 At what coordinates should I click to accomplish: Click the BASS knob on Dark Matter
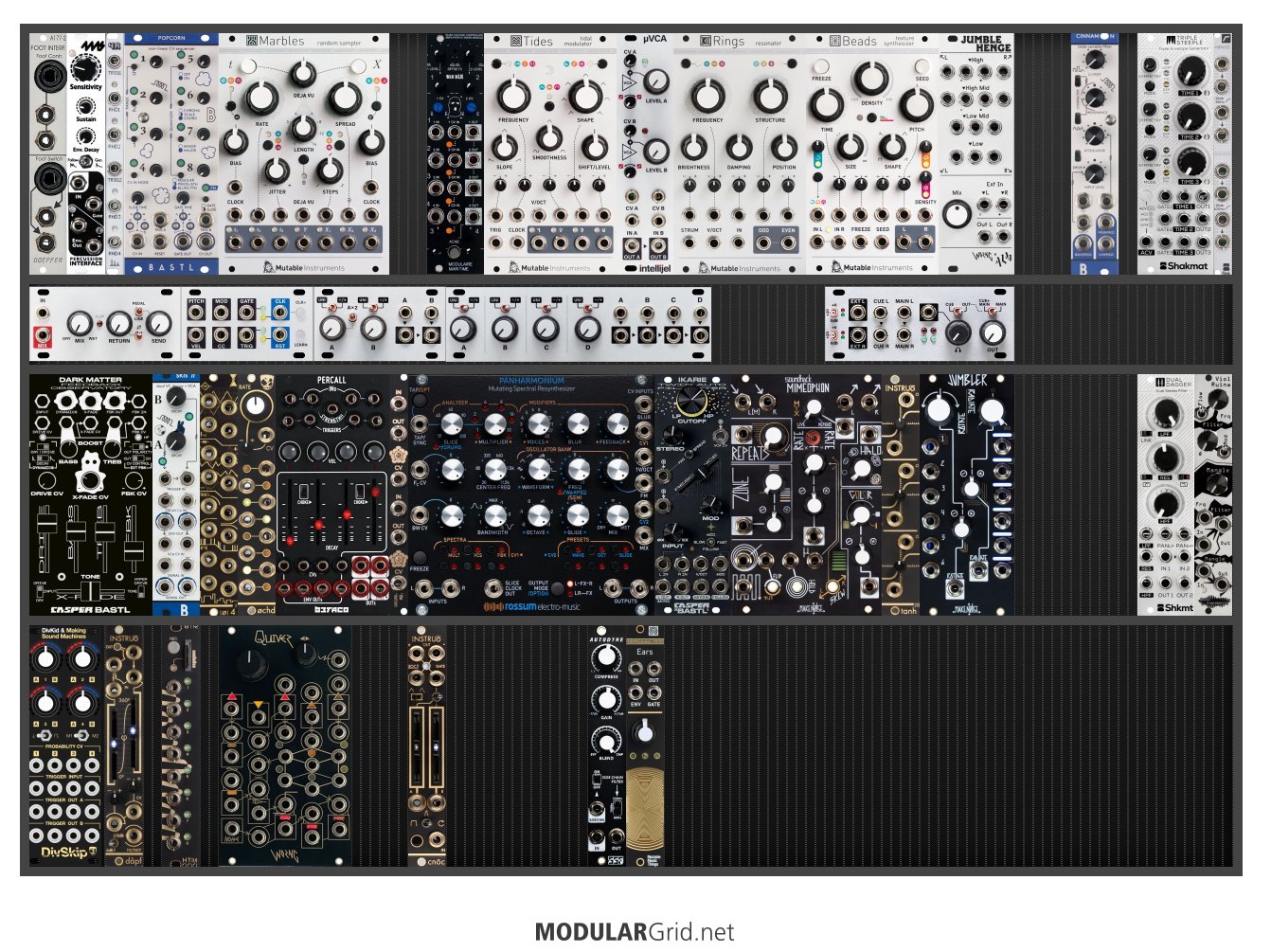(67, 450)
